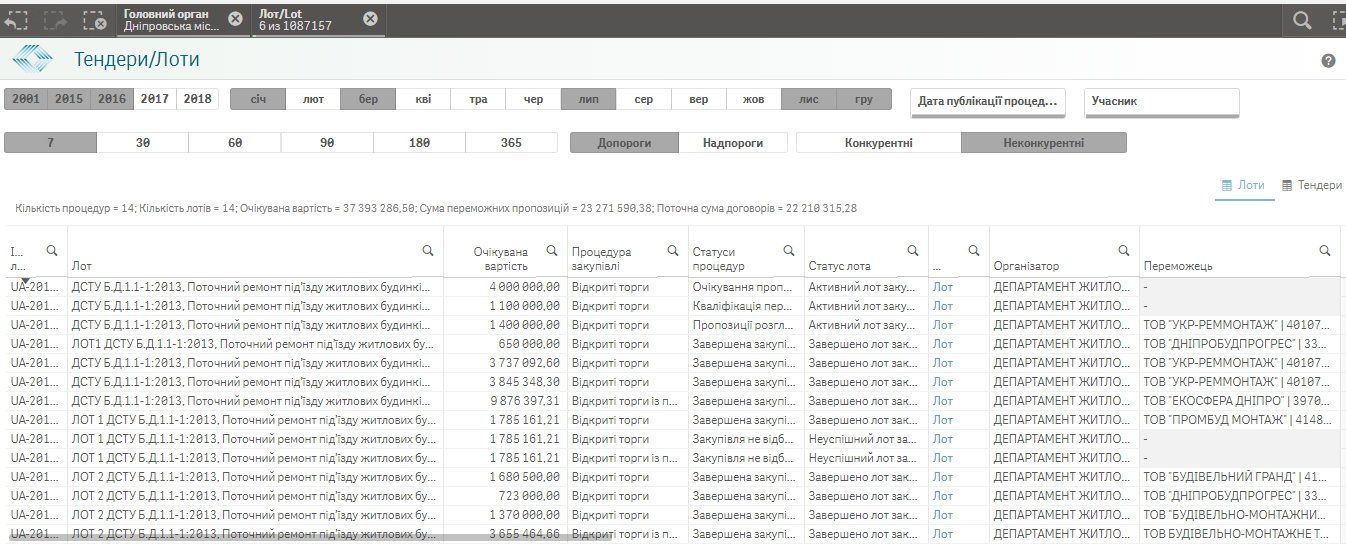Image resolution: width=1346 pixels, height=553 pixels.
Task: Enable the Конкурентні filter option
Action: point(878,143)
